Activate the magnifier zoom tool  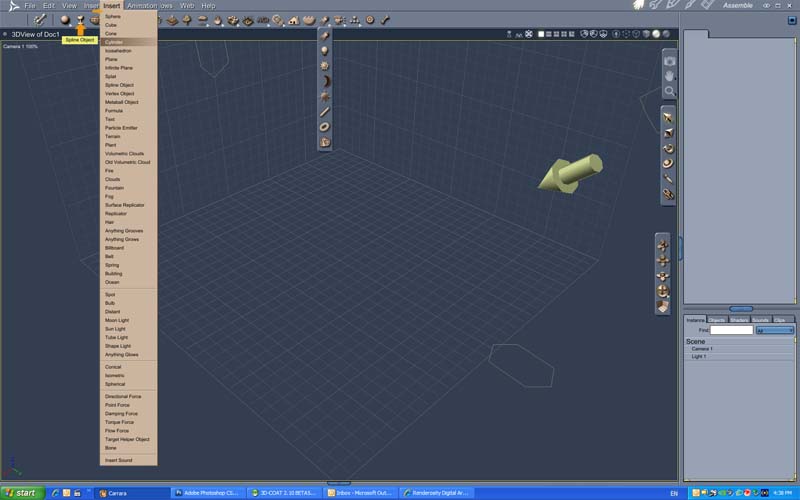669,91
